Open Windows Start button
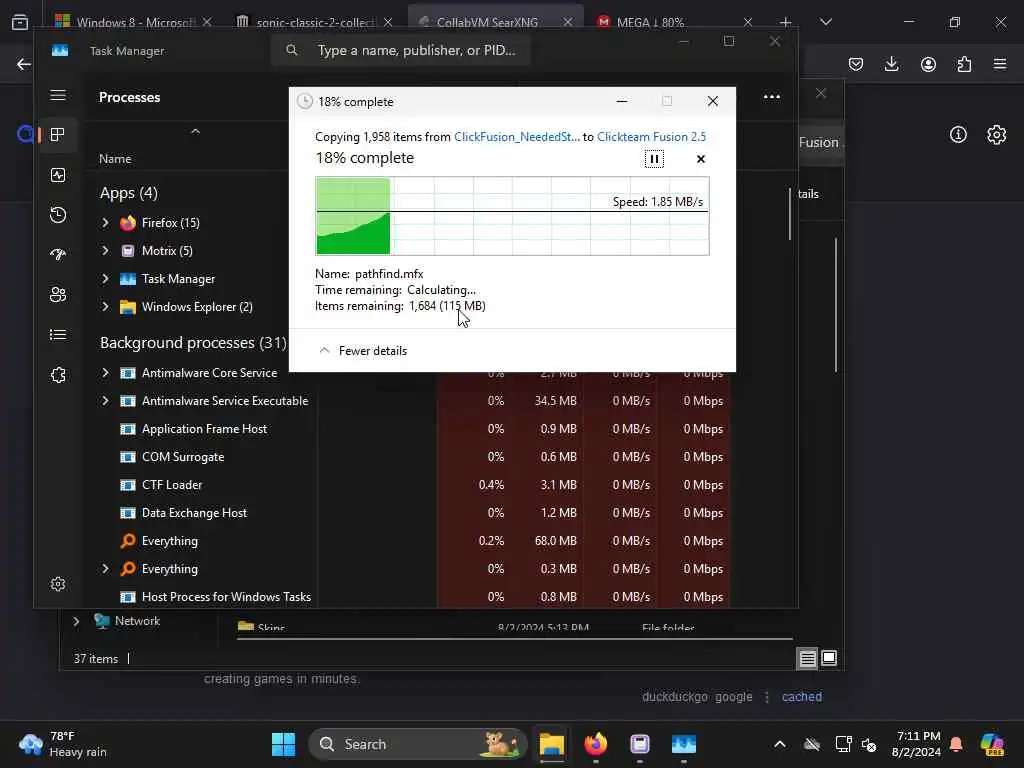 point(283,744)
